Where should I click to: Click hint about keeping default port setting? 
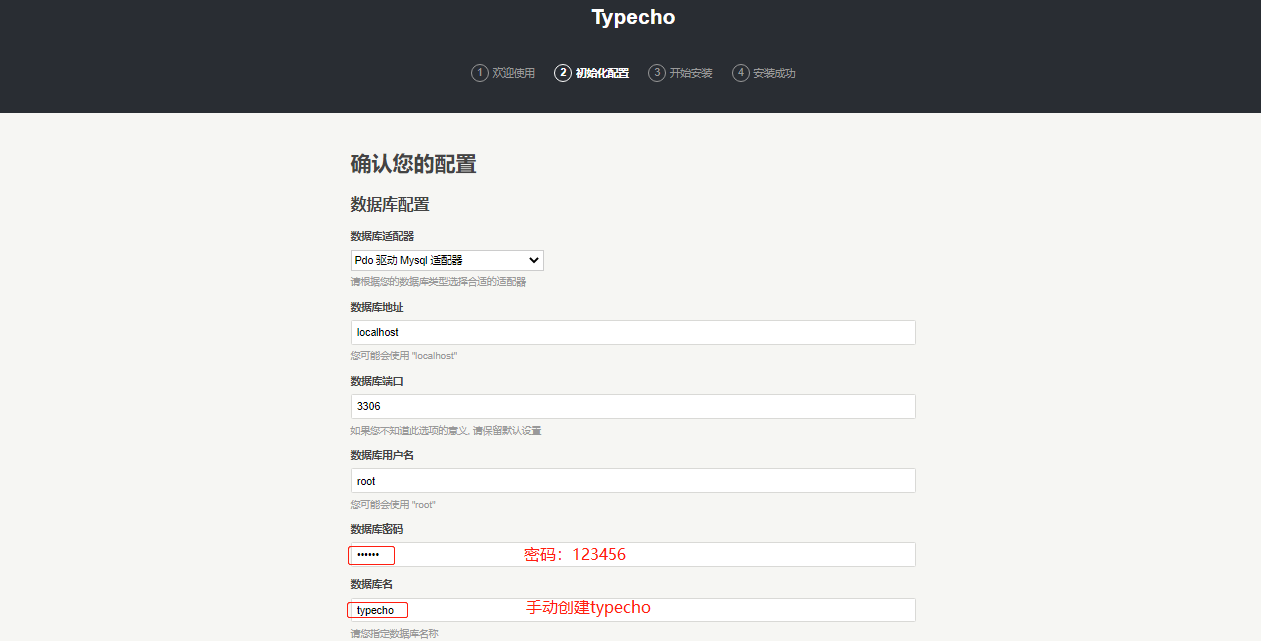pyautogui.click(x=446, y=430)
